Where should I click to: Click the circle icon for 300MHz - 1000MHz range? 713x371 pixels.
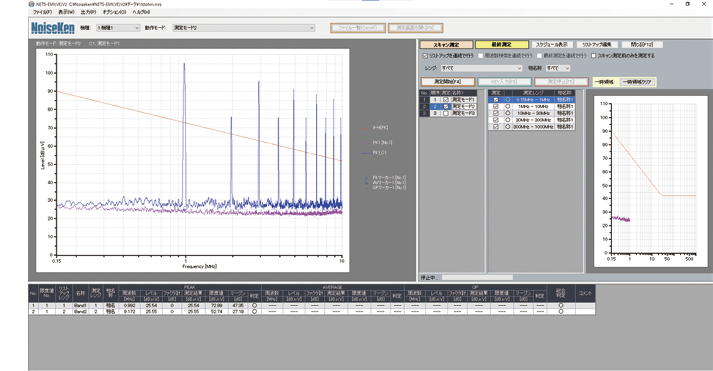(508, 127)
